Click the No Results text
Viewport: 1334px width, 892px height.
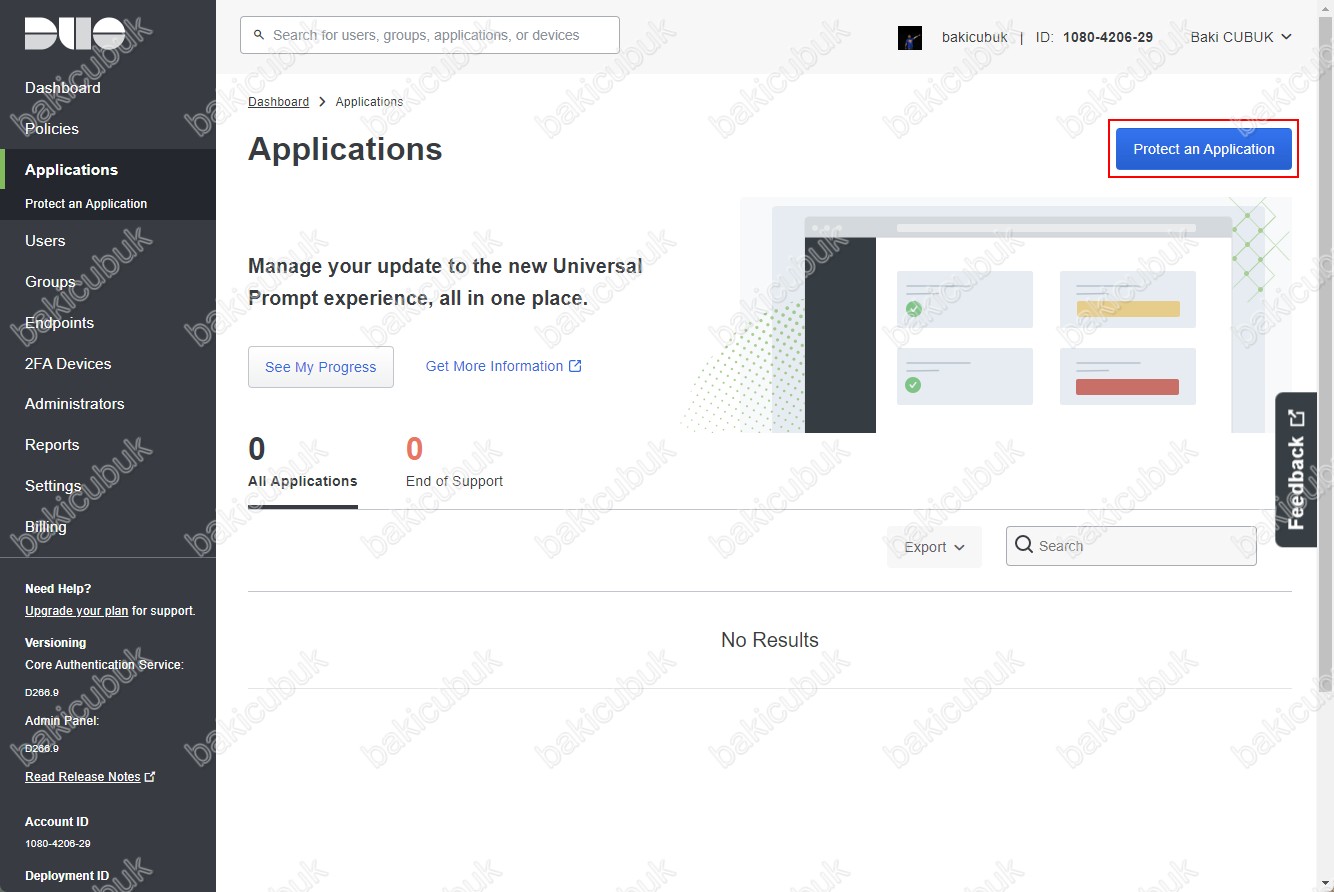pos(770,640)
